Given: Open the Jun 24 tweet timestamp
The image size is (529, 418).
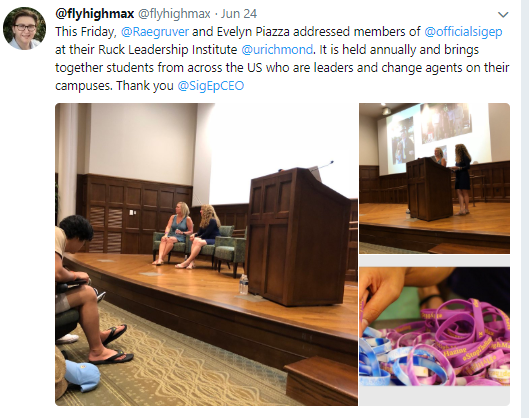Looking at the screenshot, I should click(x=239, y=14).
